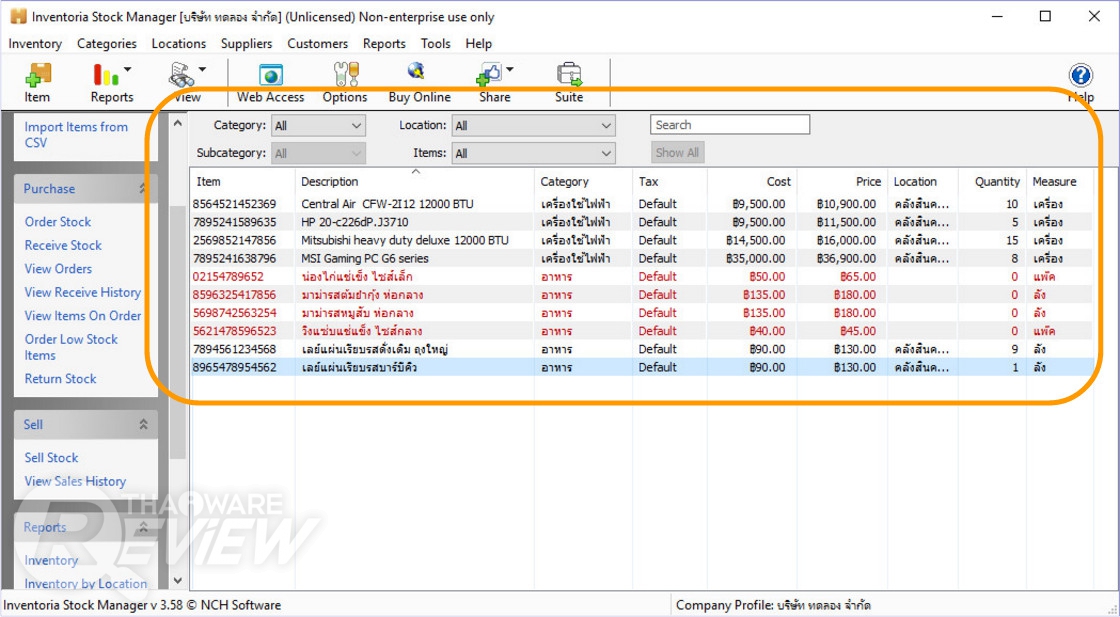
Task: Click the View Sales History link
Action: (75, 481)
